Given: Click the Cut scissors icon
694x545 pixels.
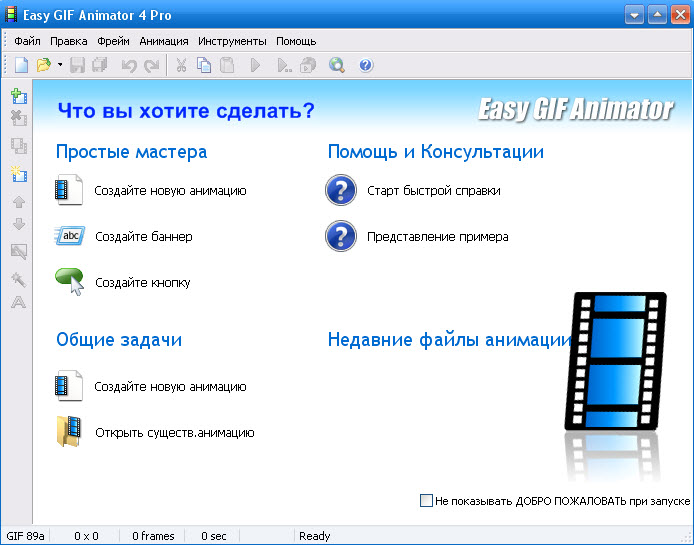Looking at the screenshot, I should click(181, 66).
